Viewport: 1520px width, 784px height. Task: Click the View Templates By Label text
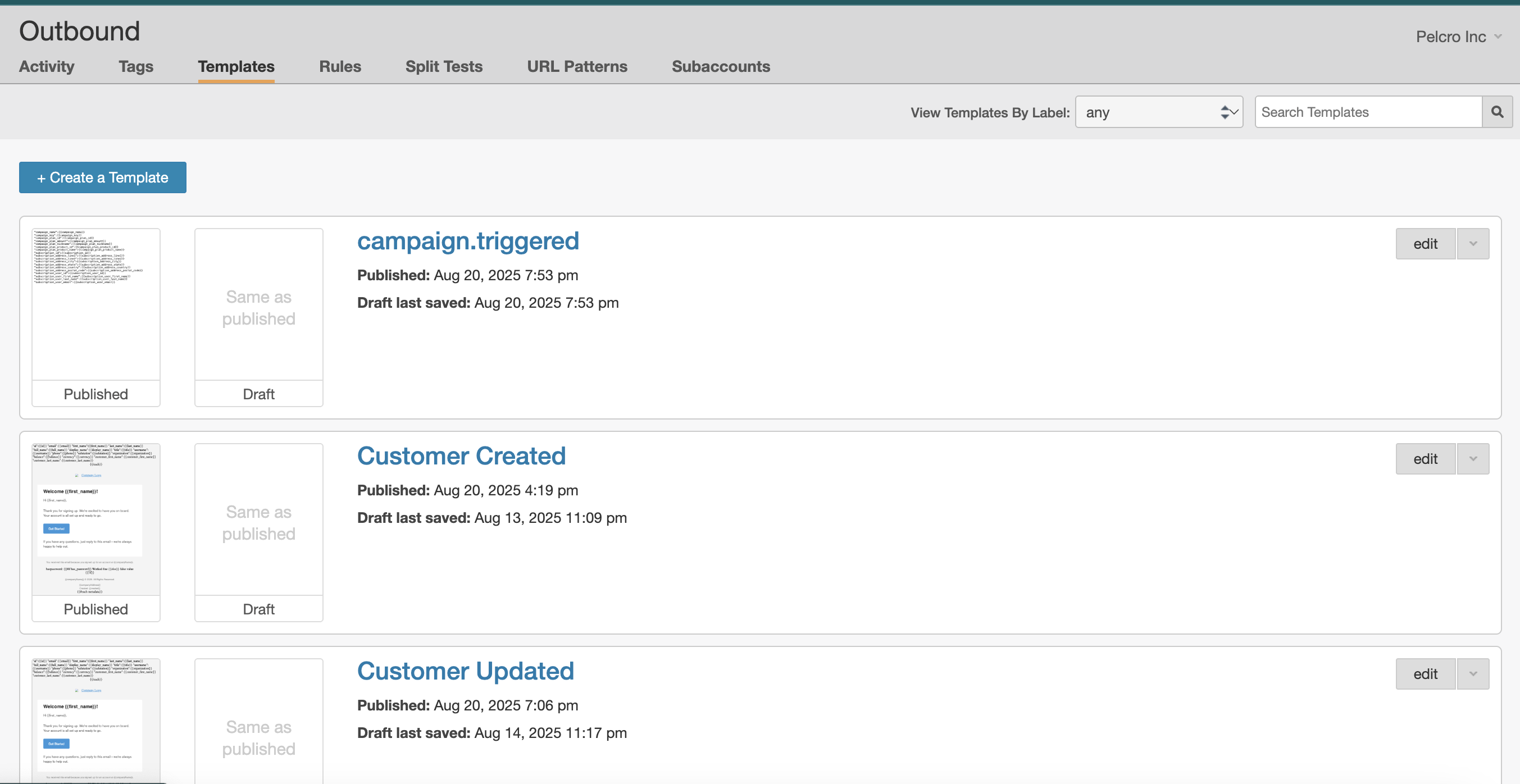point(990,113)
